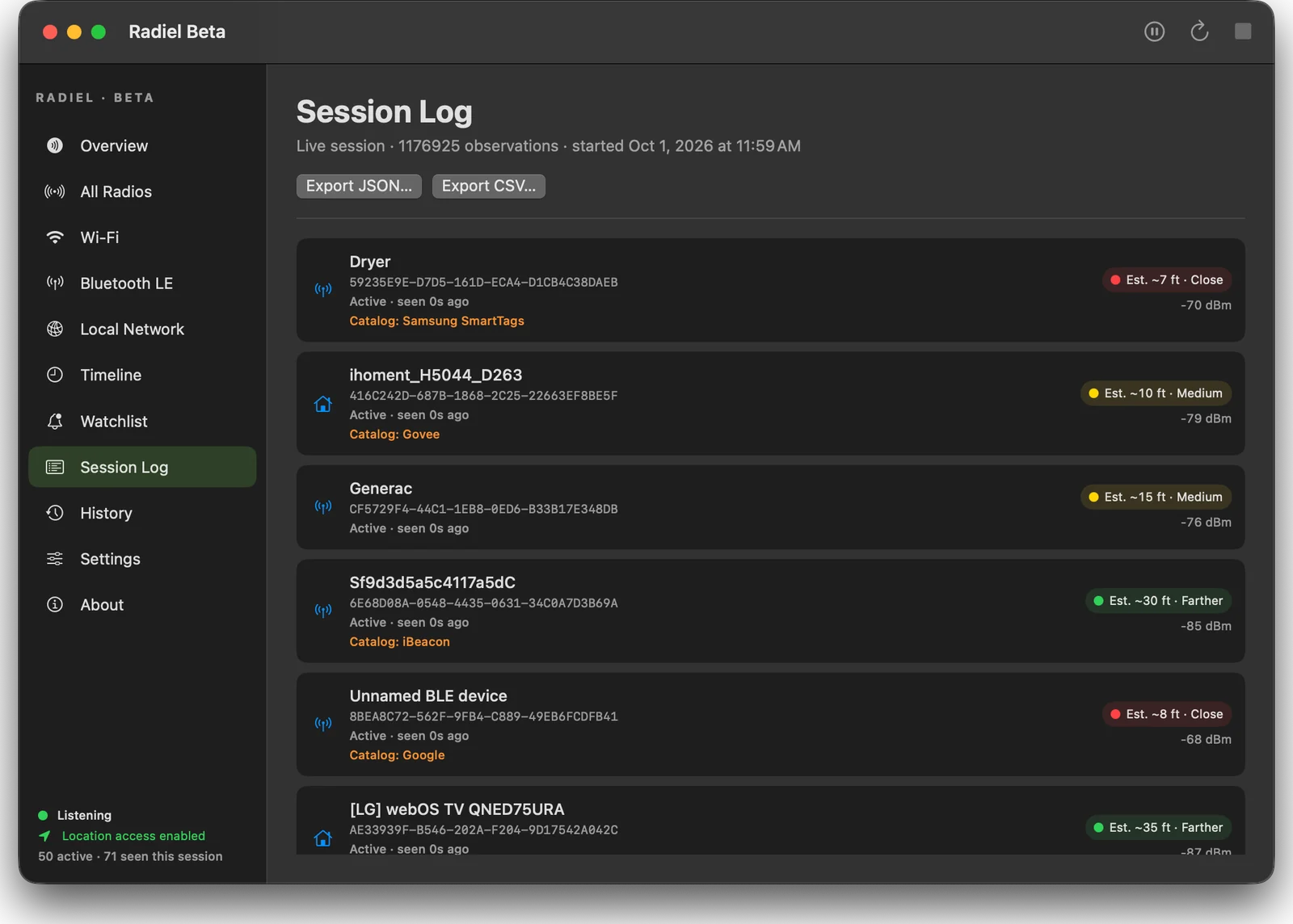Click the Watchlist bell icon
The width and height of the screenshot is (1293, 924).
(x=55, y=421)
